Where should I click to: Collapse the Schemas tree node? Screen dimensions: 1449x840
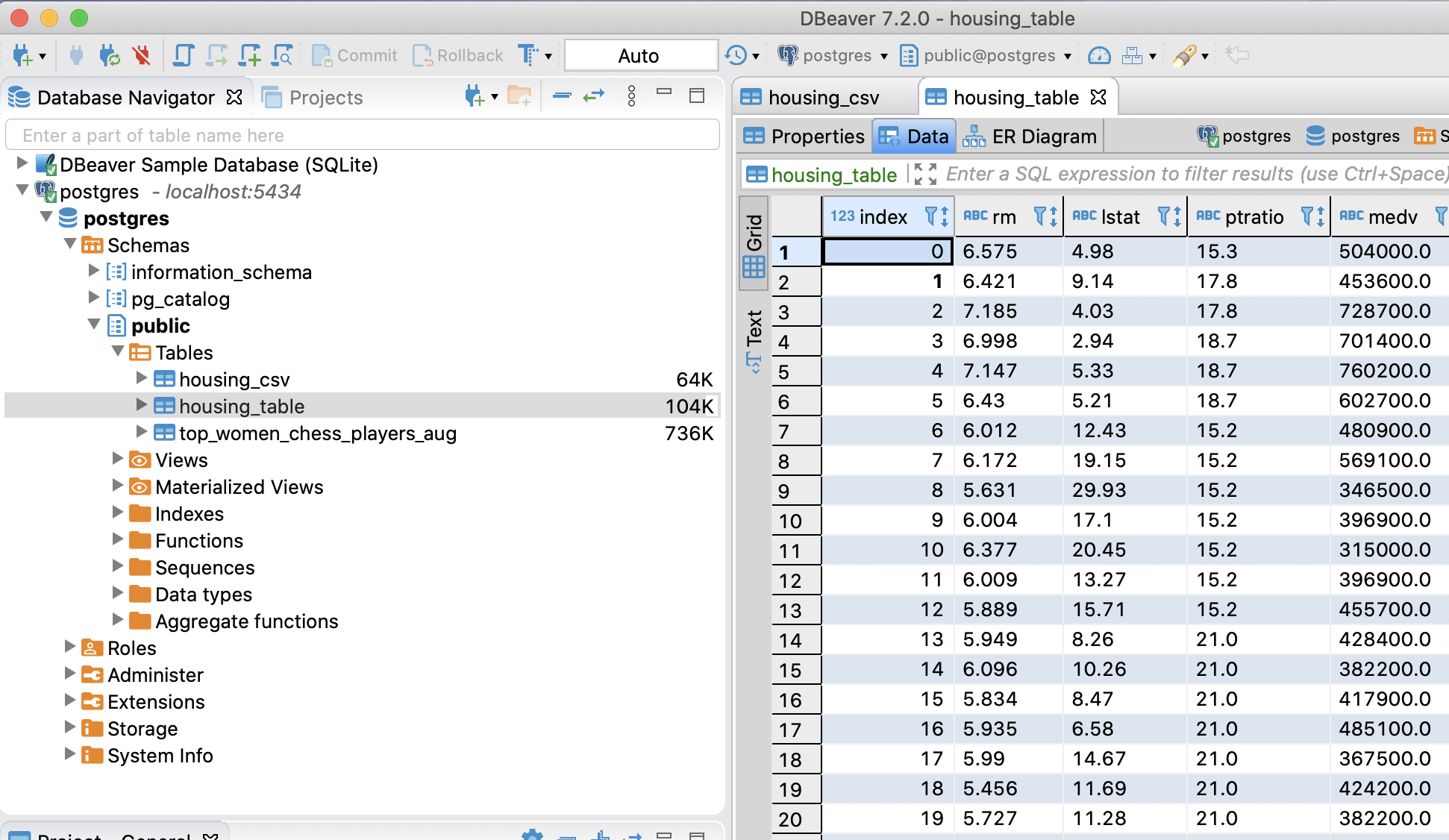[70, 245]
